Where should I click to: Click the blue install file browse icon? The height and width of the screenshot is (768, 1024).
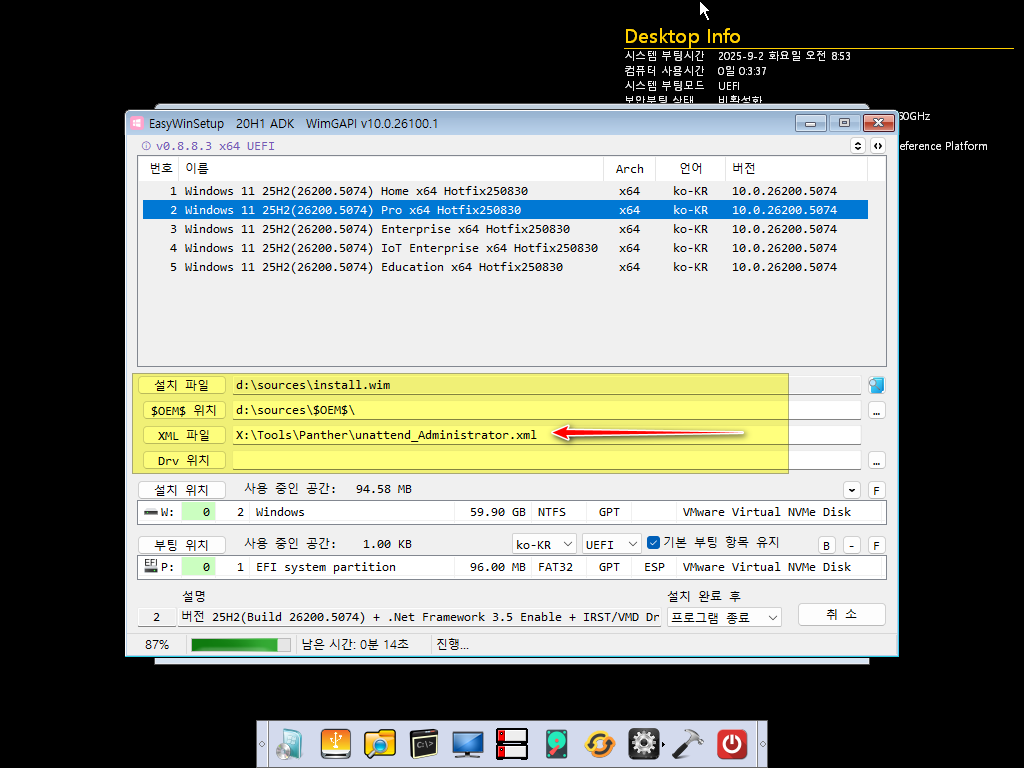(876, 385)
